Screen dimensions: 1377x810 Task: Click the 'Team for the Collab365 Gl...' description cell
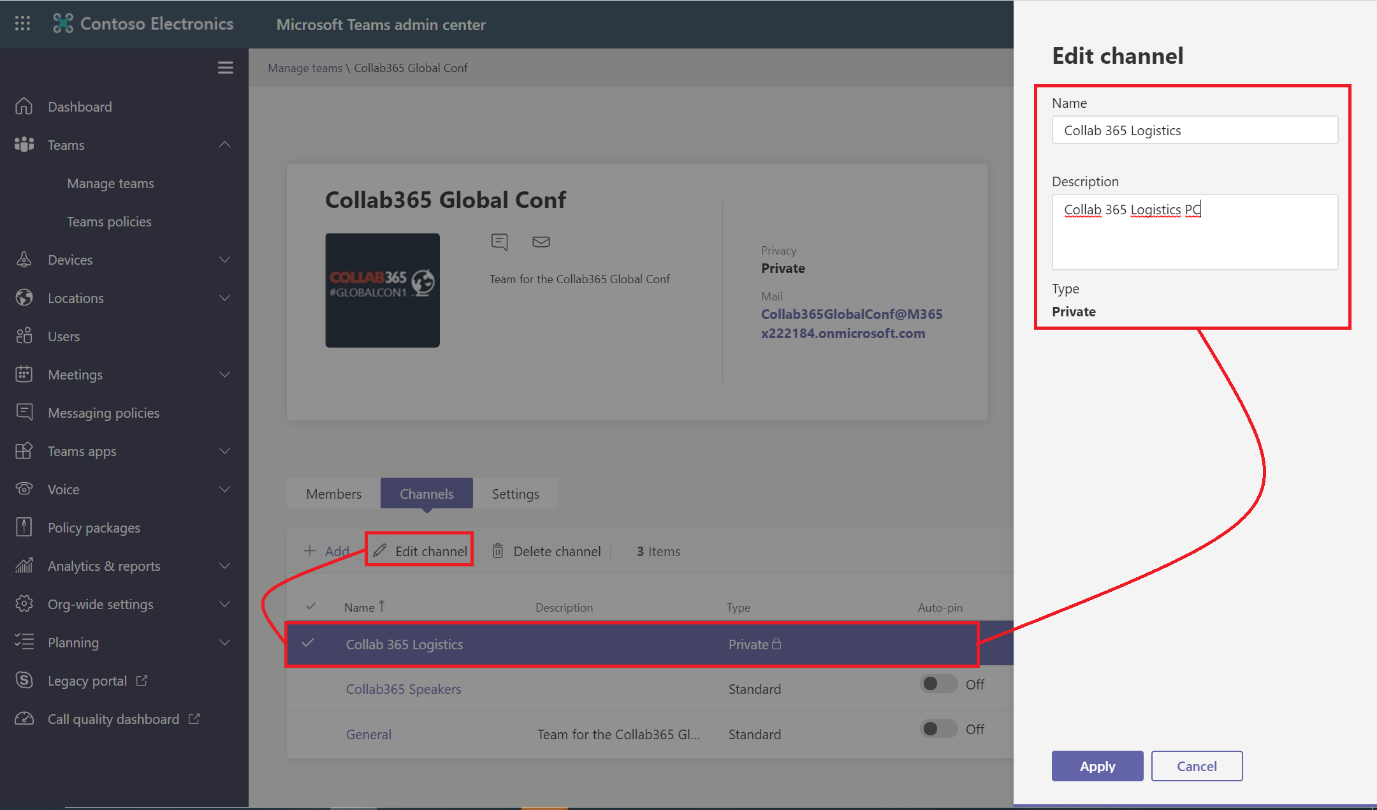point(618,734)
